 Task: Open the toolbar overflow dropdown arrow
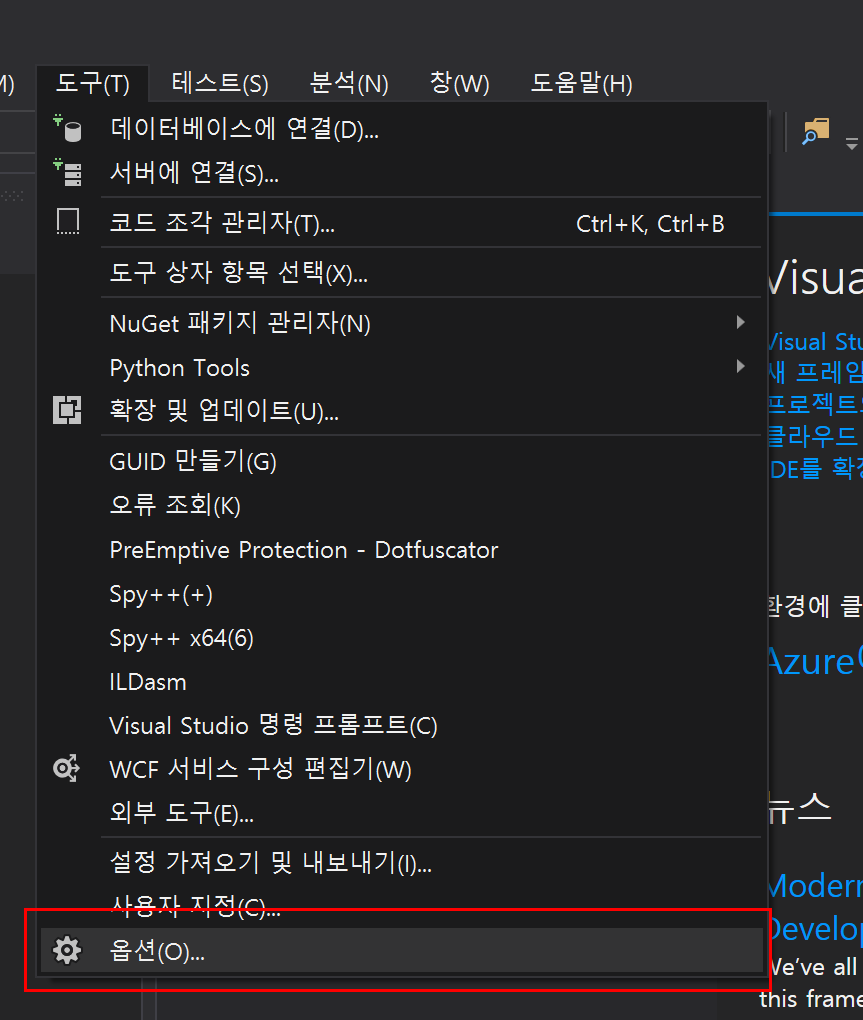[x=851, y=144]
